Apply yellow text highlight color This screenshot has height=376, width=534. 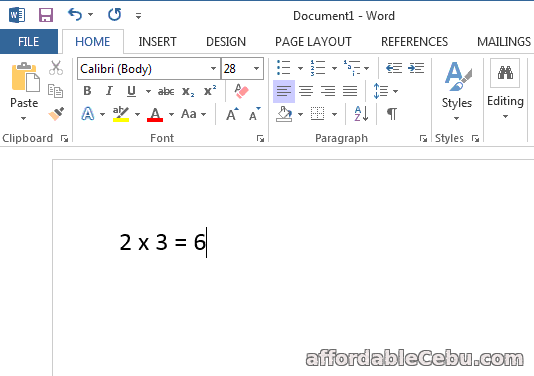pyautogui.click(x=121, y=114)
